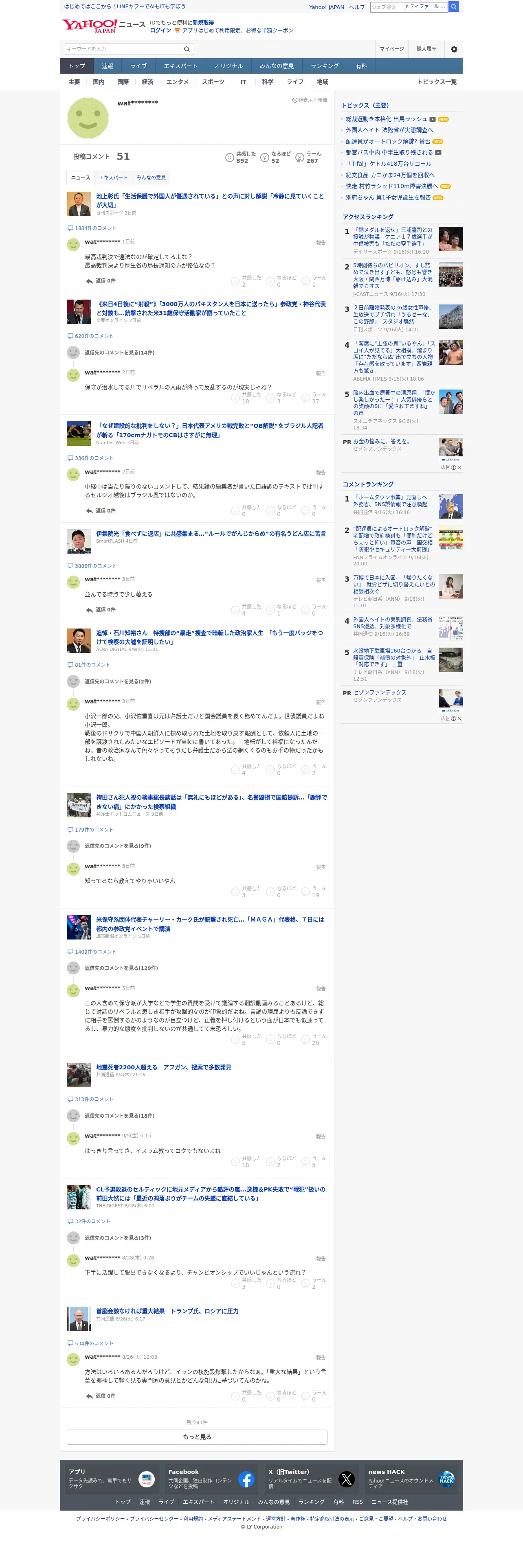Select the スポーツ category
The height and width of the screenshot is (1568, 523).
[213, 81]
